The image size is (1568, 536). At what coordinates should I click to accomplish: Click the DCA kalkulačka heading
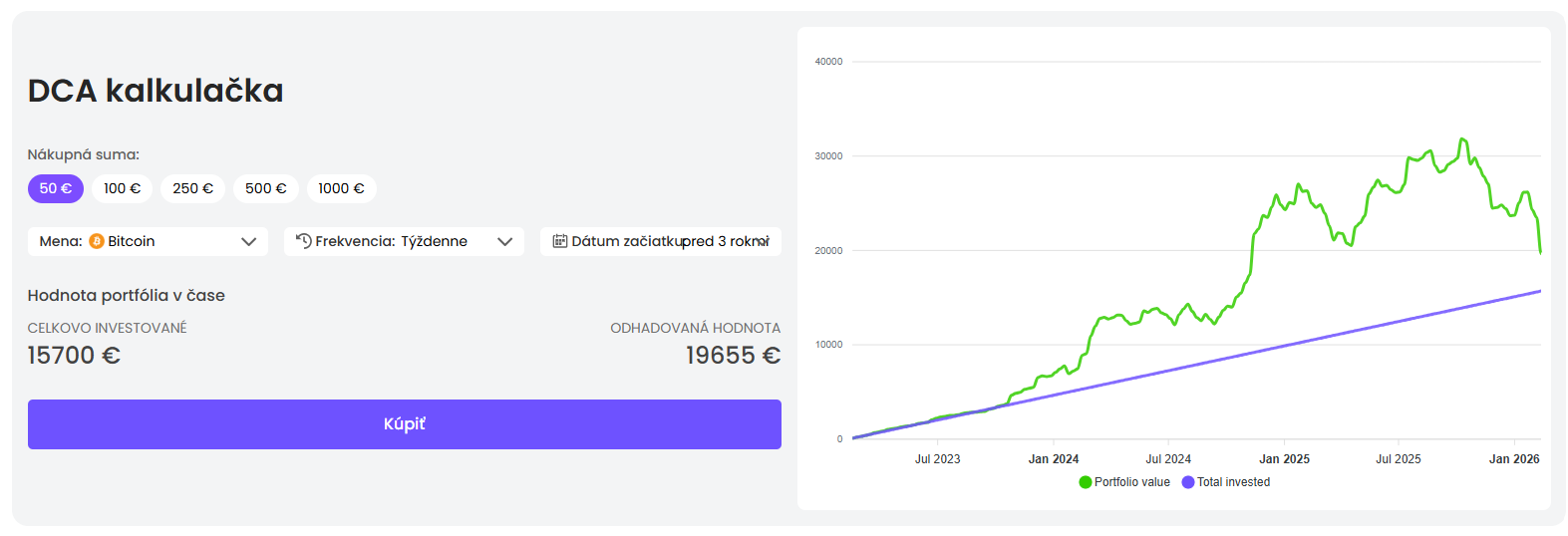[x=156, y=91]
